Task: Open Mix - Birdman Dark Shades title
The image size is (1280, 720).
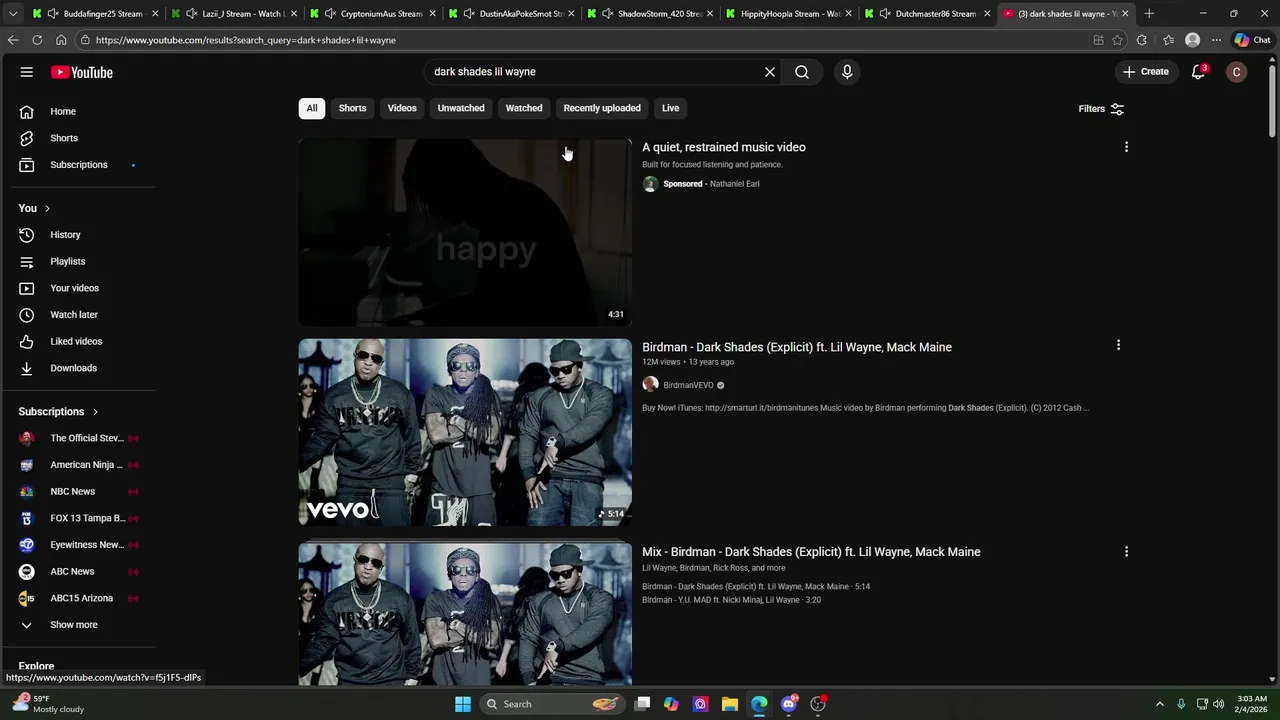Action: point(811,552)
